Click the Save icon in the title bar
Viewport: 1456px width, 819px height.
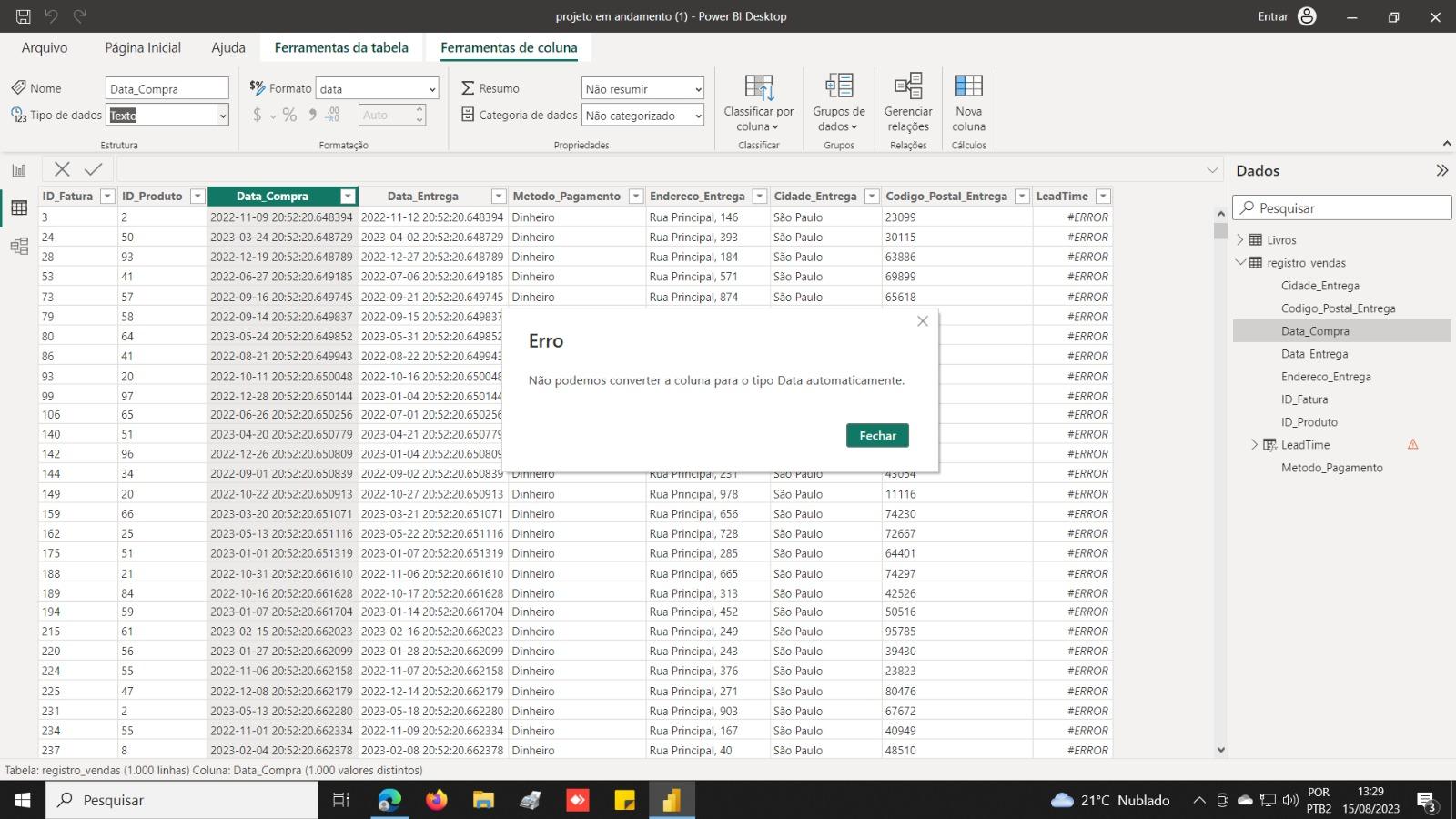coord(24,16)
